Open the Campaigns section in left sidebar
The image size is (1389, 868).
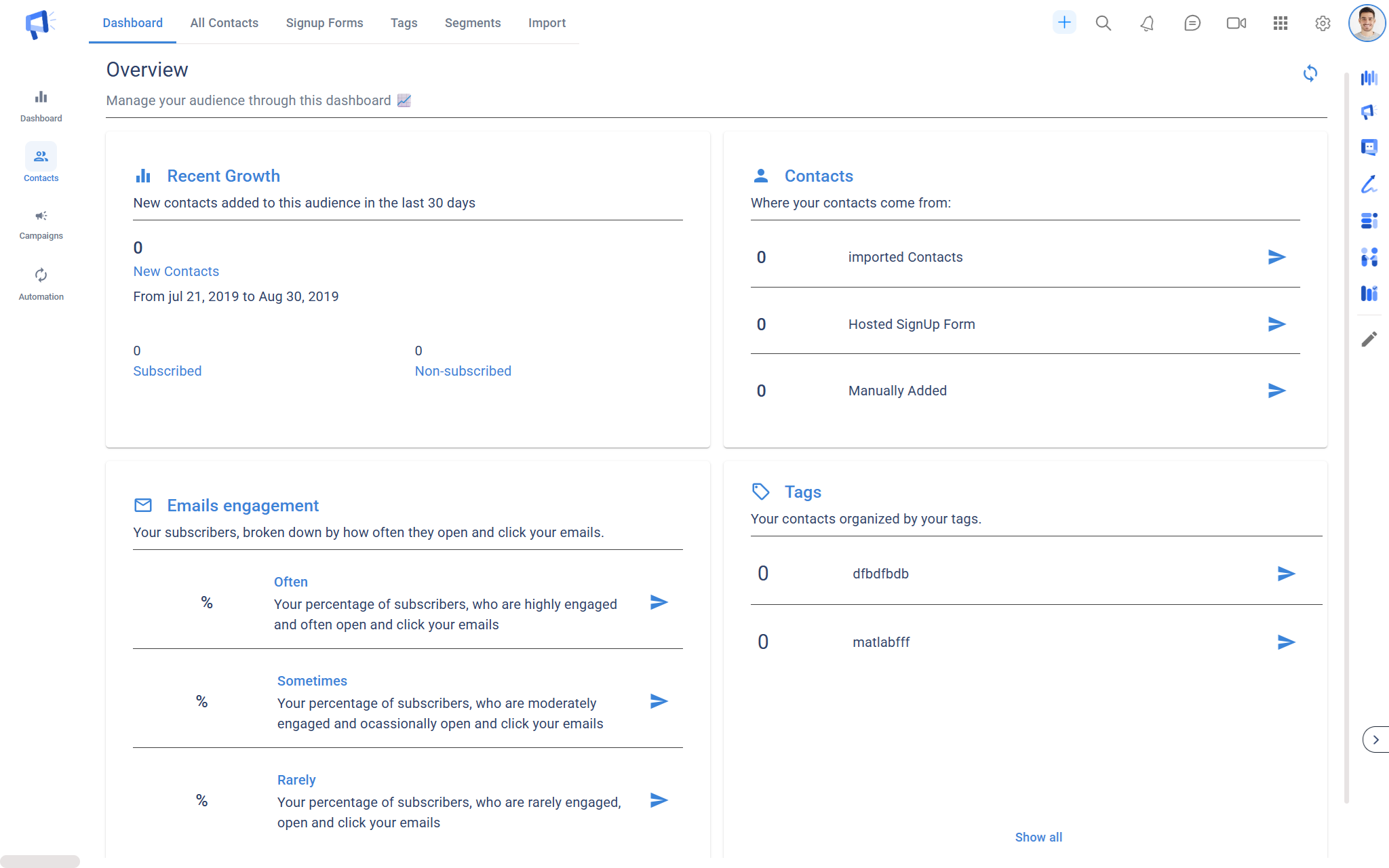click(x=41, y=224)
